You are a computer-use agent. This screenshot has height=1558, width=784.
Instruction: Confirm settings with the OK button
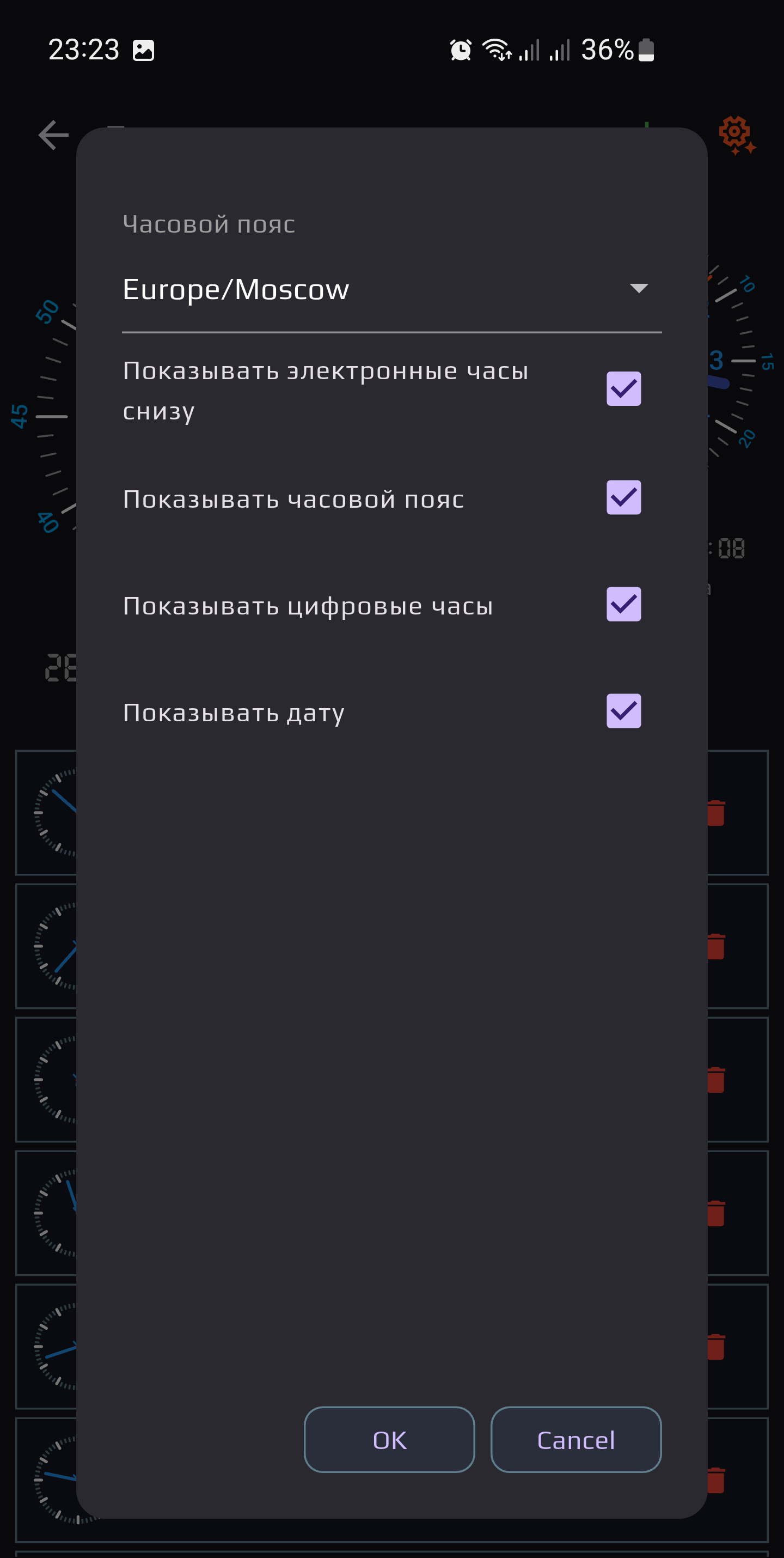pyautogui.click(x=389, y=1439)
